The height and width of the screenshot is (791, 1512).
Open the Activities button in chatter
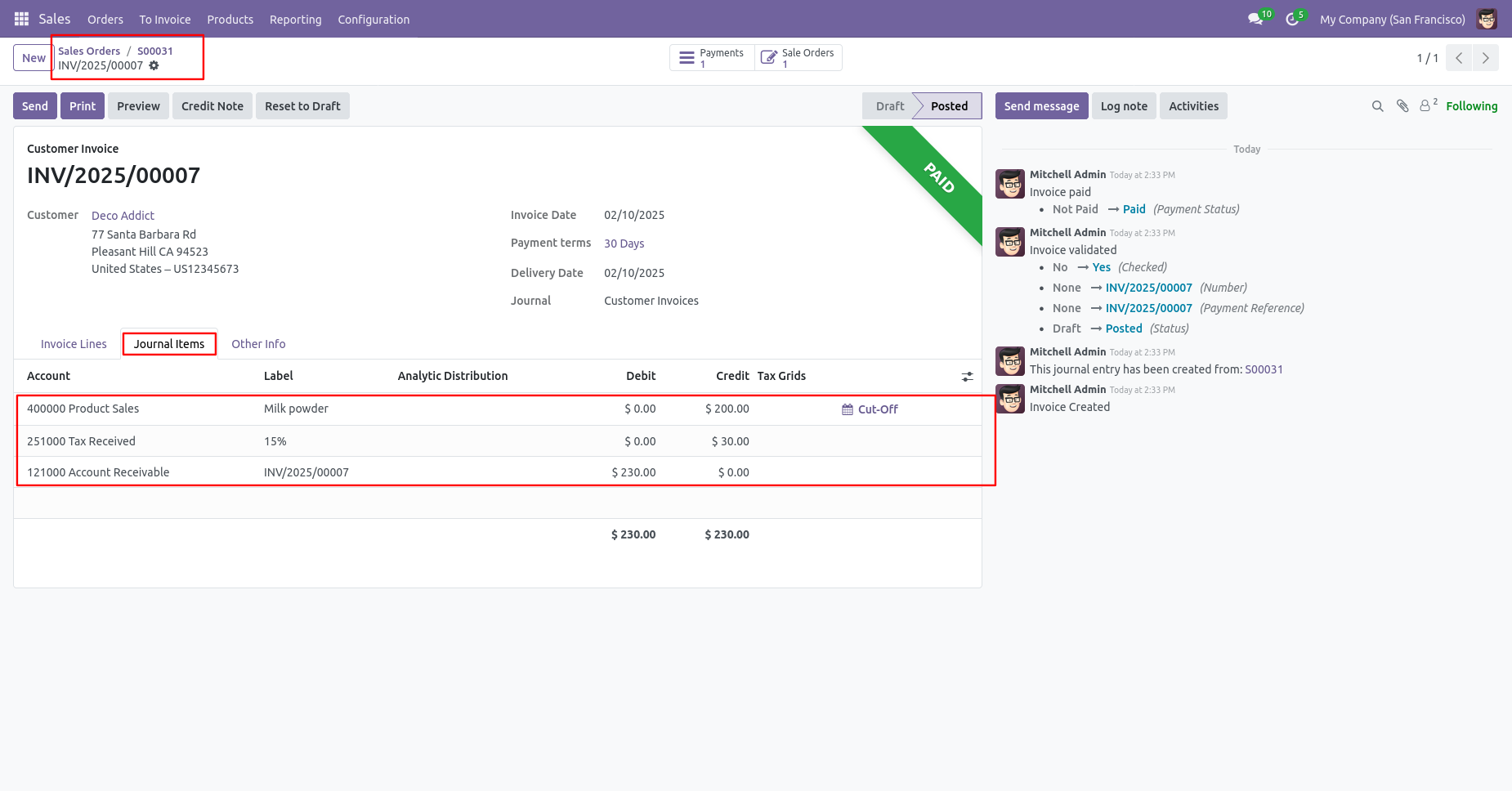click(x=1193, y=106)
